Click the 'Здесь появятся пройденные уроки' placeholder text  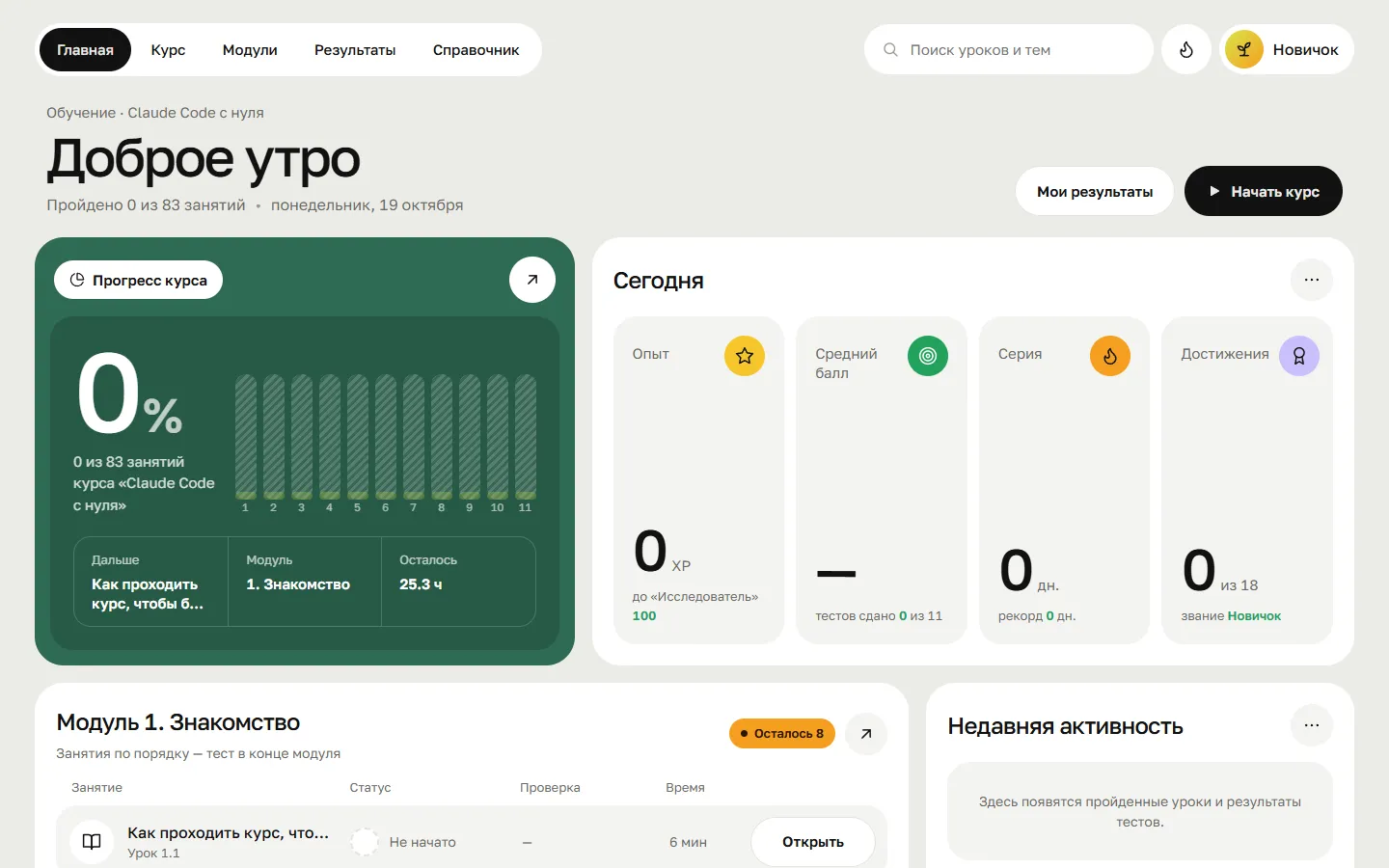point(1140,811)
